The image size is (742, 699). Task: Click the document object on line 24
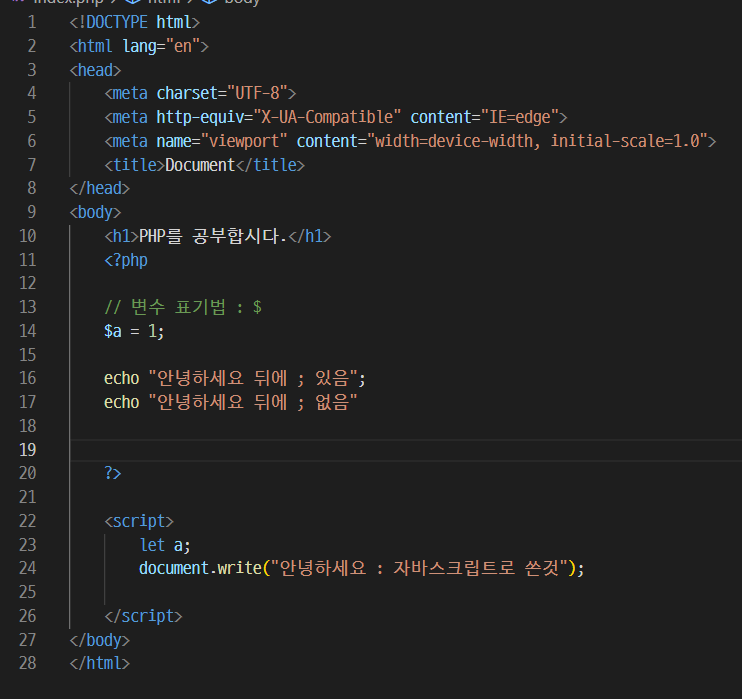pyautogui.click(x=174, y=568)
